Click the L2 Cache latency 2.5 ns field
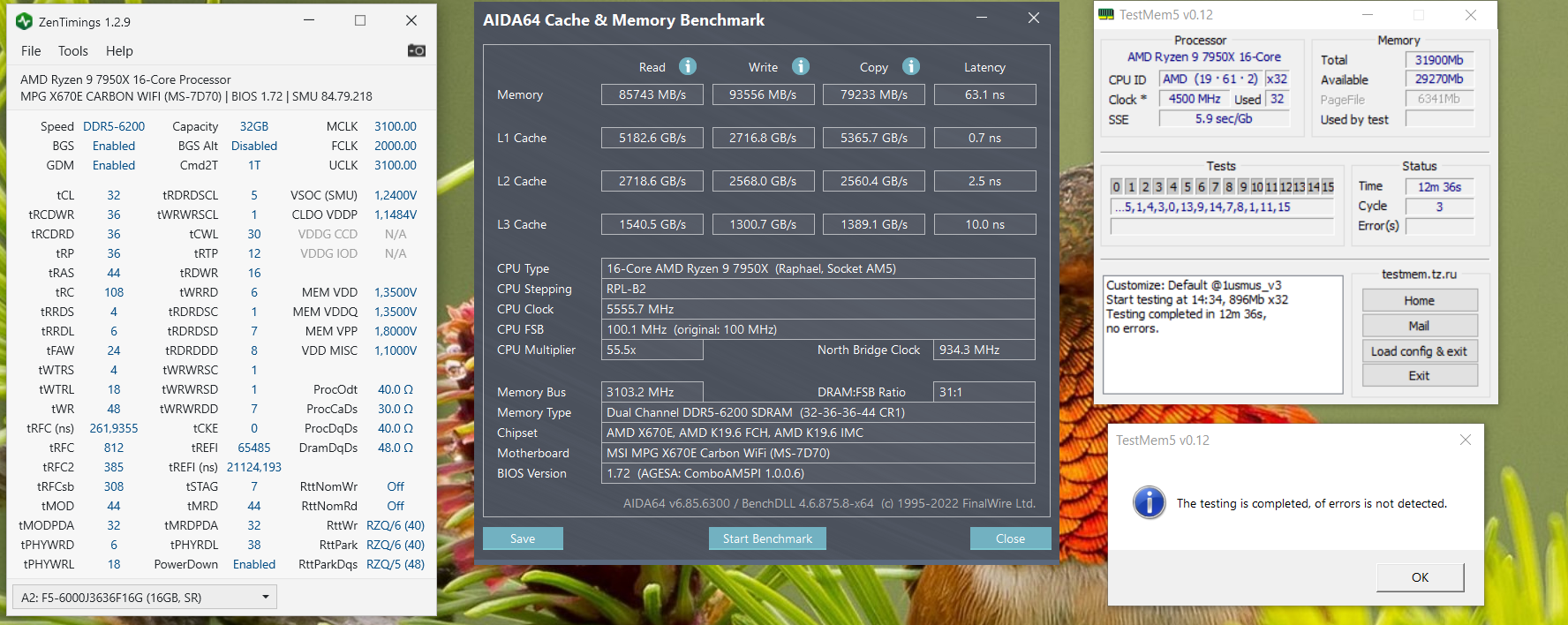Screen dimensions: 1568x625 [984, 181]
